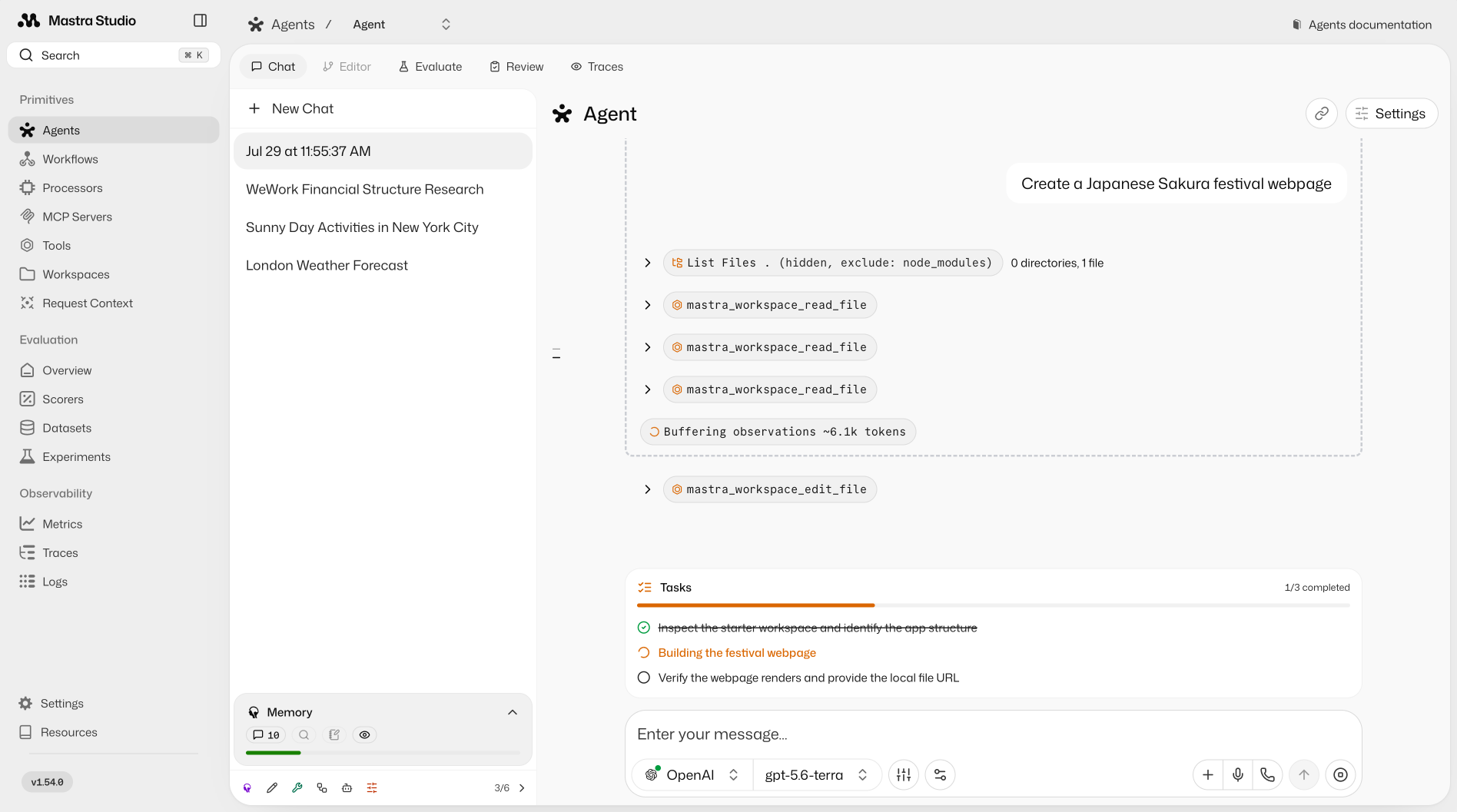Image resolution: width=1457 pixels, height=812 pixels.
Task: Open Traces in the sidebar Observability section
Action: coord(114,552)
